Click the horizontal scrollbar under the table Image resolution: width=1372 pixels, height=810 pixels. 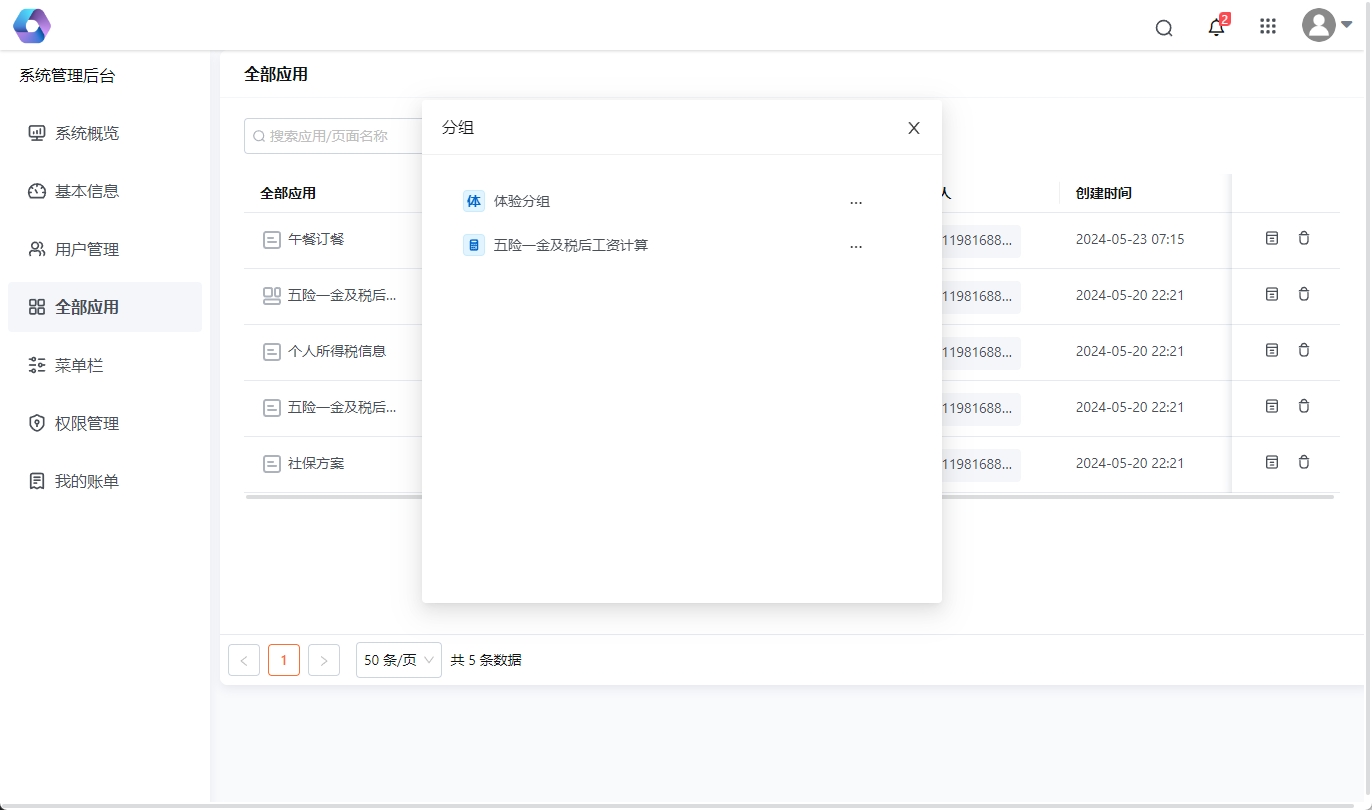[x=789, y=496]
